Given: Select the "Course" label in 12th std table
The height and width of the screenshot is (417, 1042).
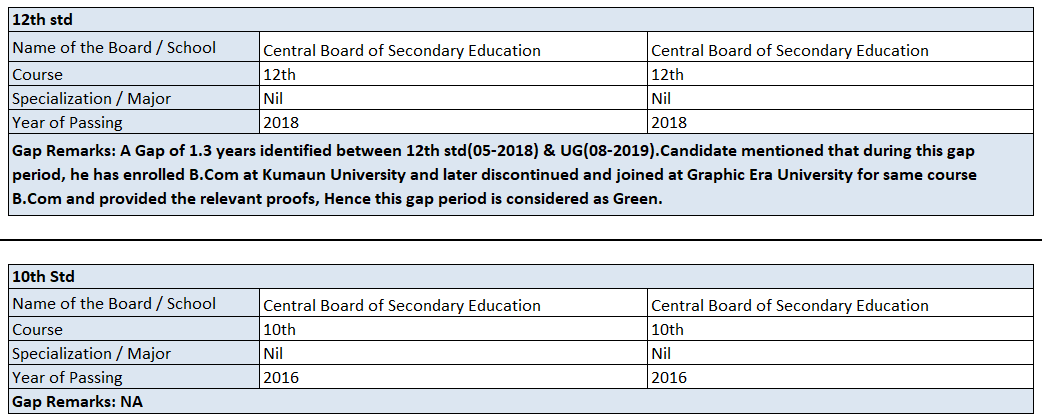Looking at the screenshot, I should 37,74.
